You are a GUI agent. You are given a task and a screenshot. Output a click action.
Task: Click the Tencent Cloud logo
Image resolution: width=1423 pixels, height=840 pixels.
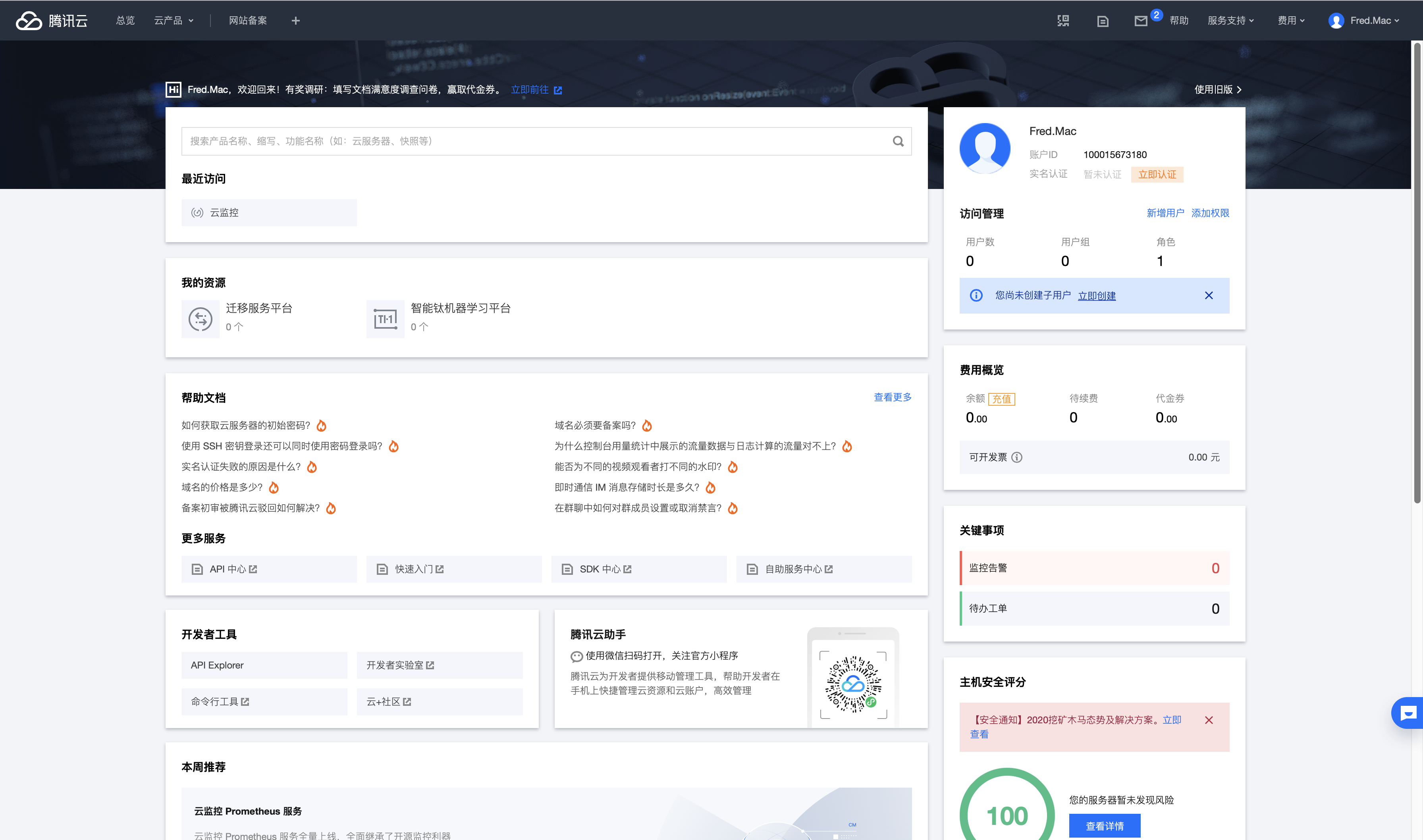click(52, 20)
